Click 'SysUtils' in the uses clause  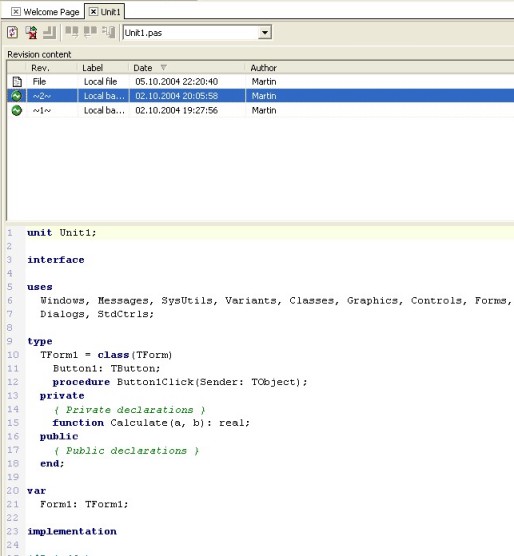coord(187,301)
